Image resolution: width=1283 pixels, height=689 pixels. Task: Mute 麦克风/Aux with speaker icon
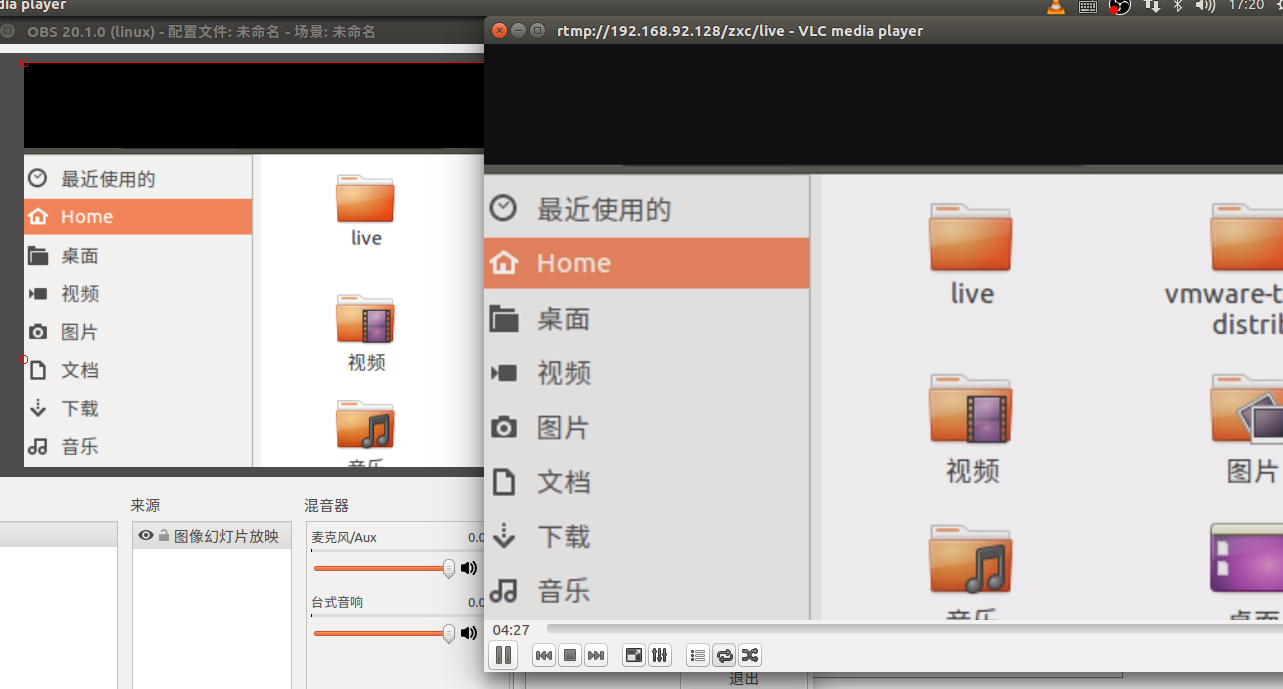[469, 568]
